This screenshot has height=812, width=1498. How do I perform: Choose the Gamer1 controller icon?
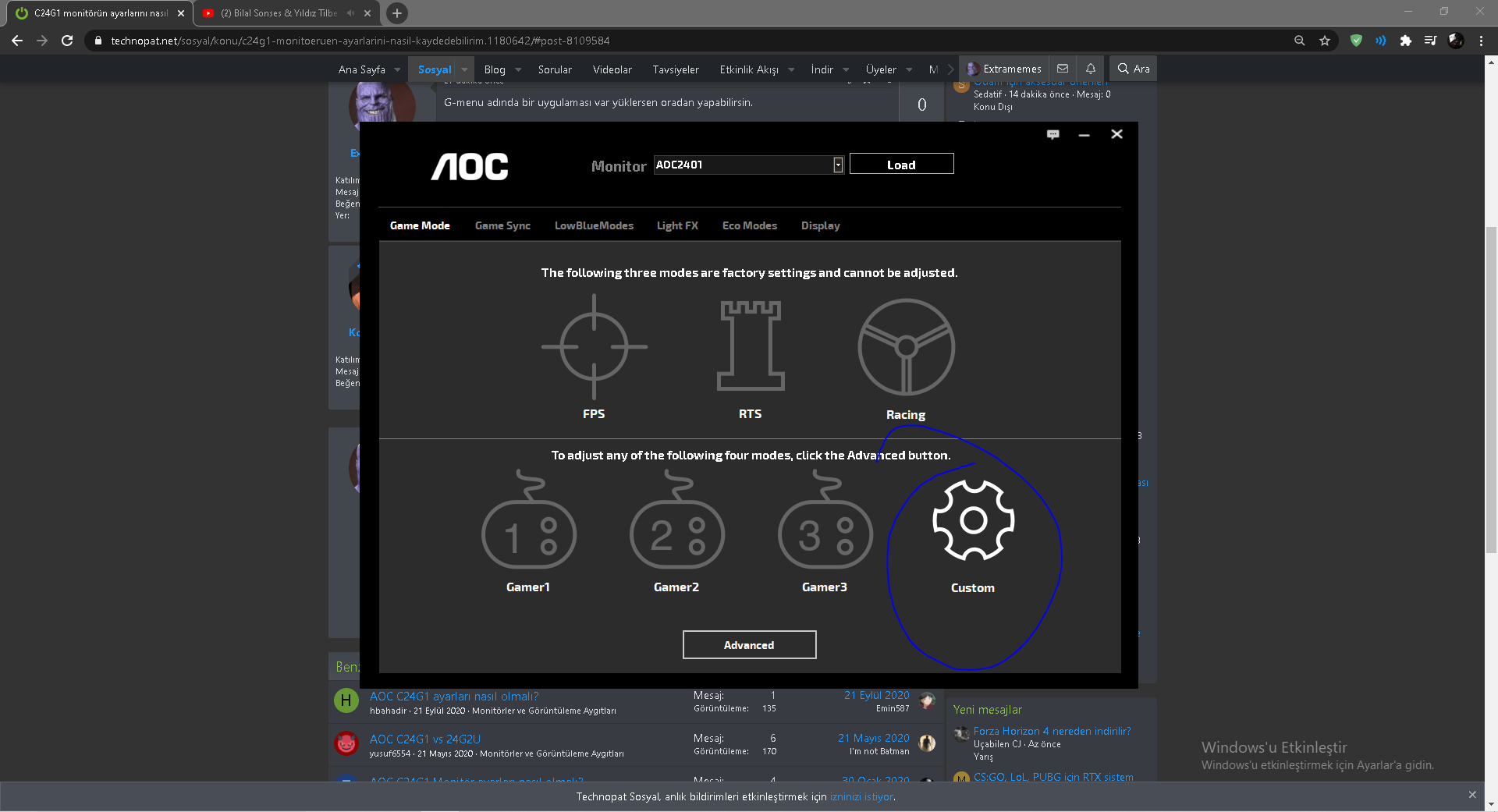tap(529, 519)
